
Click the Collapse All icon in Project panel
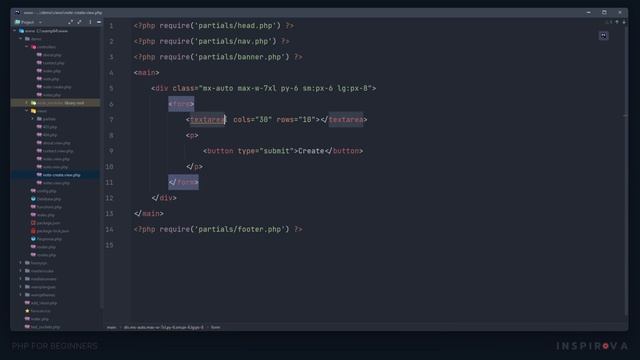(x=80, y=22)
